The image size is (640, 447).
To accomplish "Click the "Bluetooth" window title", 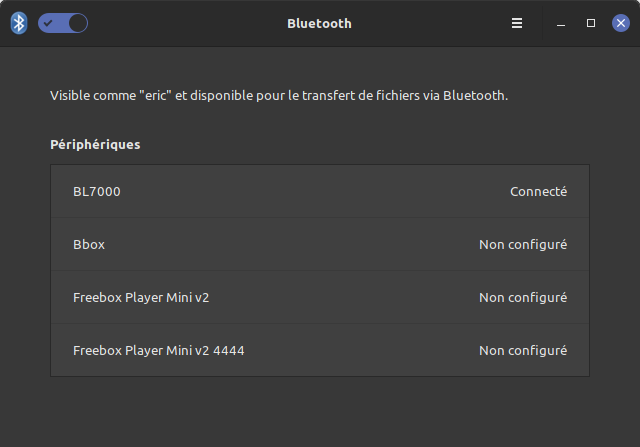I will click(x=319, y=23).
